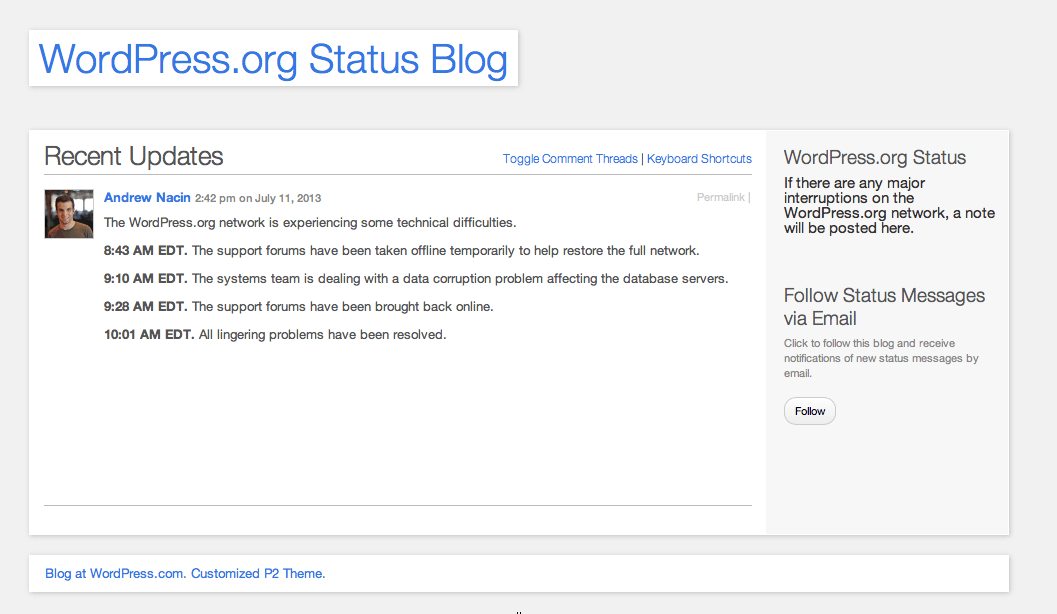Image resolution: width=1057 pixels, height=614 pixels.
Task: Open Andrew Nacin author link
Action: coord(147,197)
